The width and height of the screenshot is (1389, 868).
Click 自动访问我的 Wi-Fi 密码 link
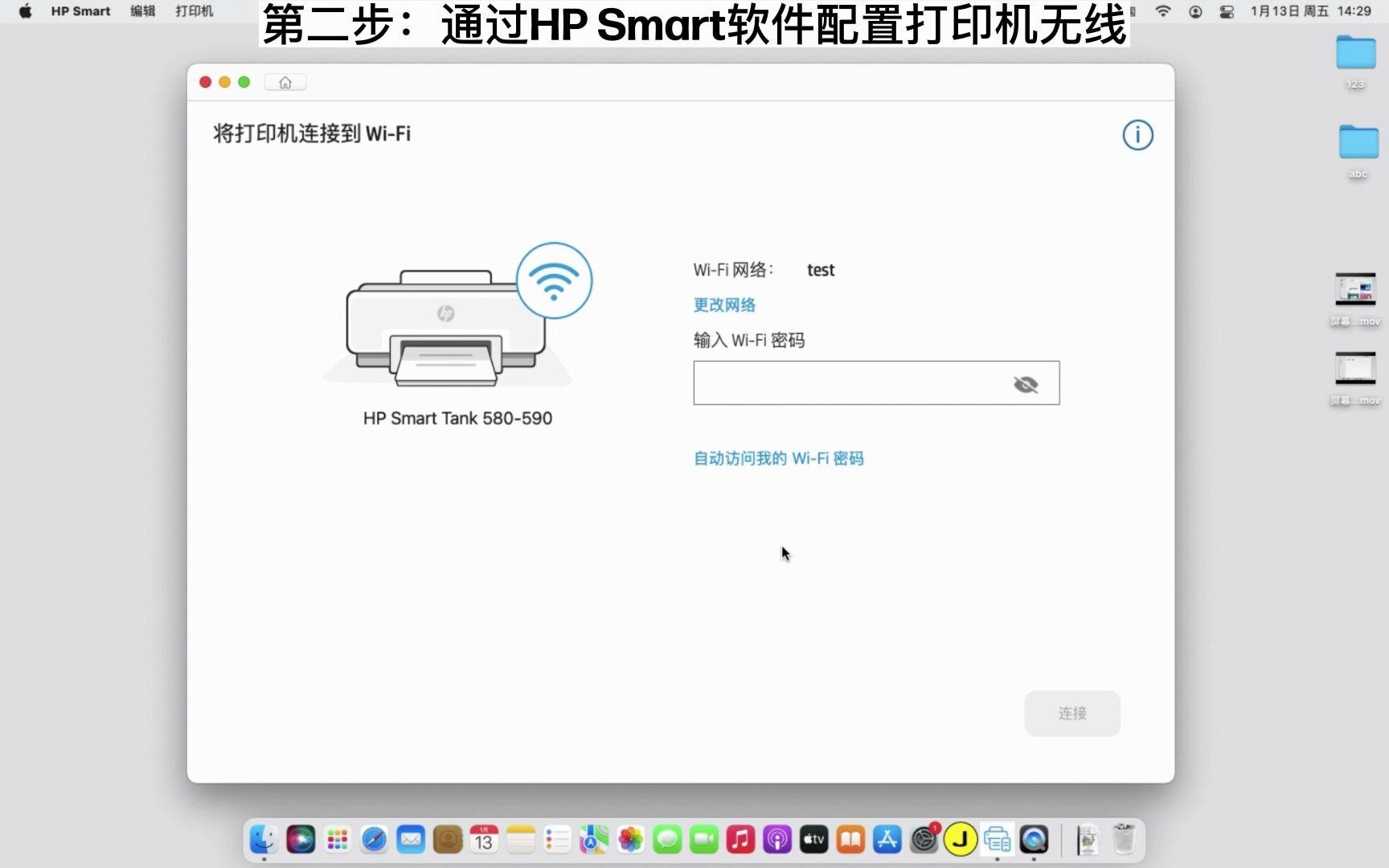tap(778, 458)
